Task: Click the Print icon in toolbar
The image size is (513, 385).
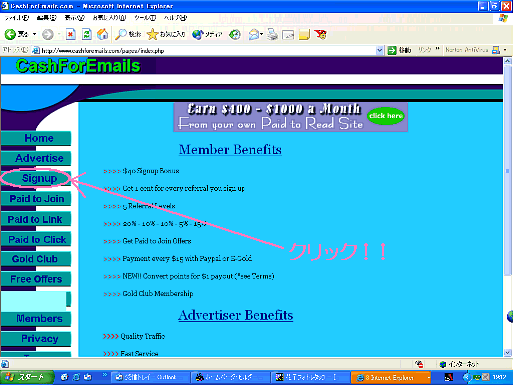Action: pyautogui.click(x=272, y=34)
